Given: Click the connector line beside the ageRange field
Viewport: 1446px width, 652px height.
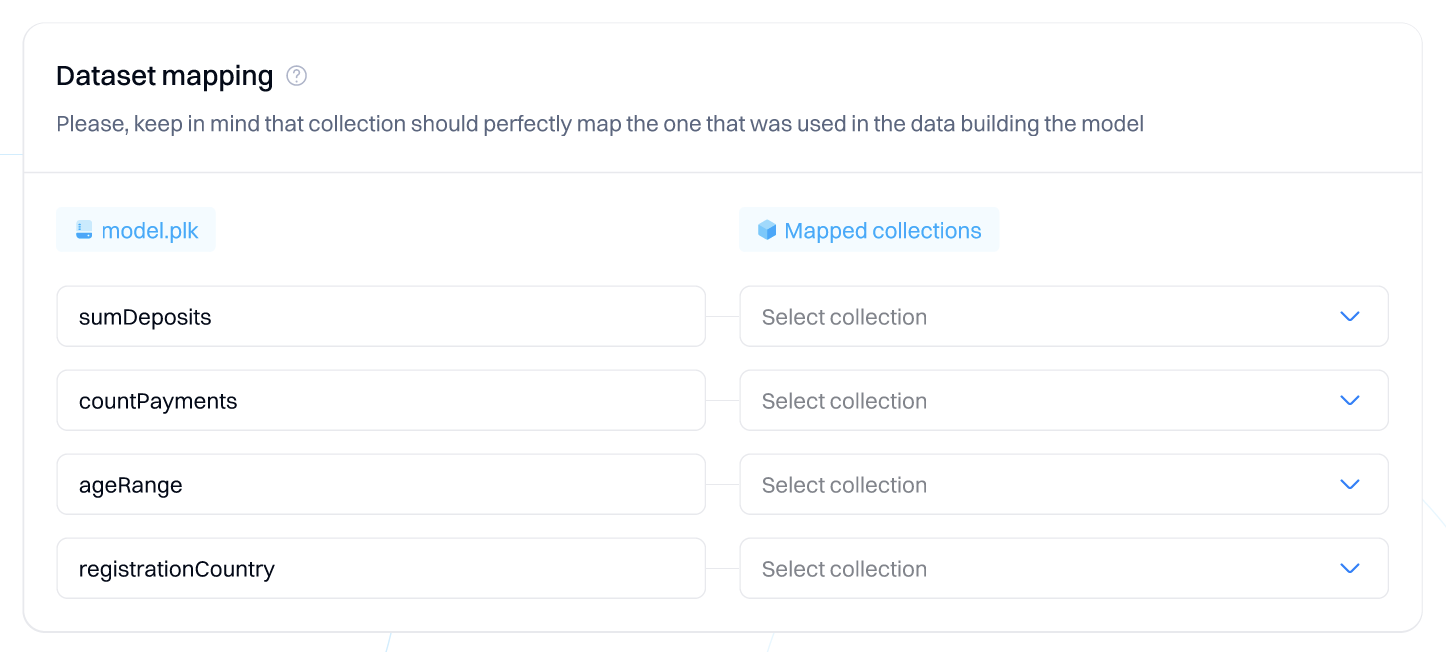Looking at the screenshot, I should pos(722,485).
